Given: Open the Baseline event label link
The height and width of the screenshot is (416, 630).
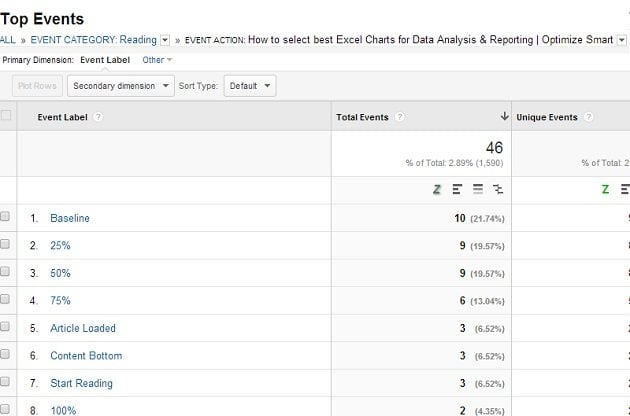Looking at the screenshot, I should [x=70, y=218].
